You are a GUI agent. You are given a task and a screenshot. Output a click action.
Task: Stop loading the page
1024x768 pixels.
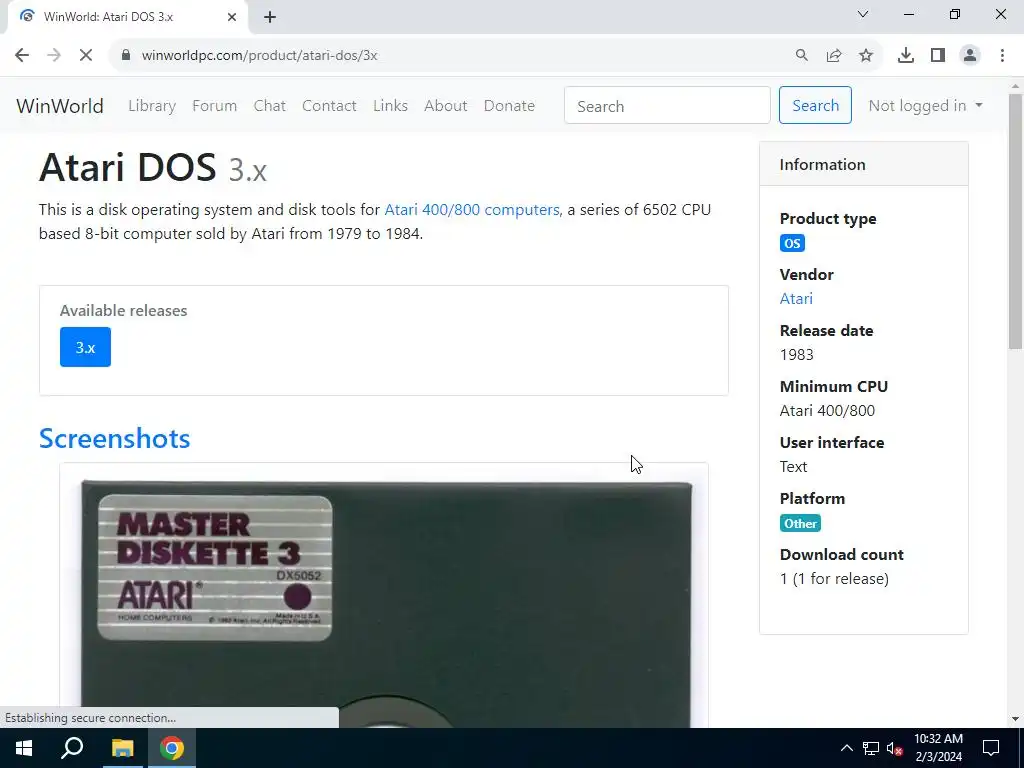(x=86, y=56)
